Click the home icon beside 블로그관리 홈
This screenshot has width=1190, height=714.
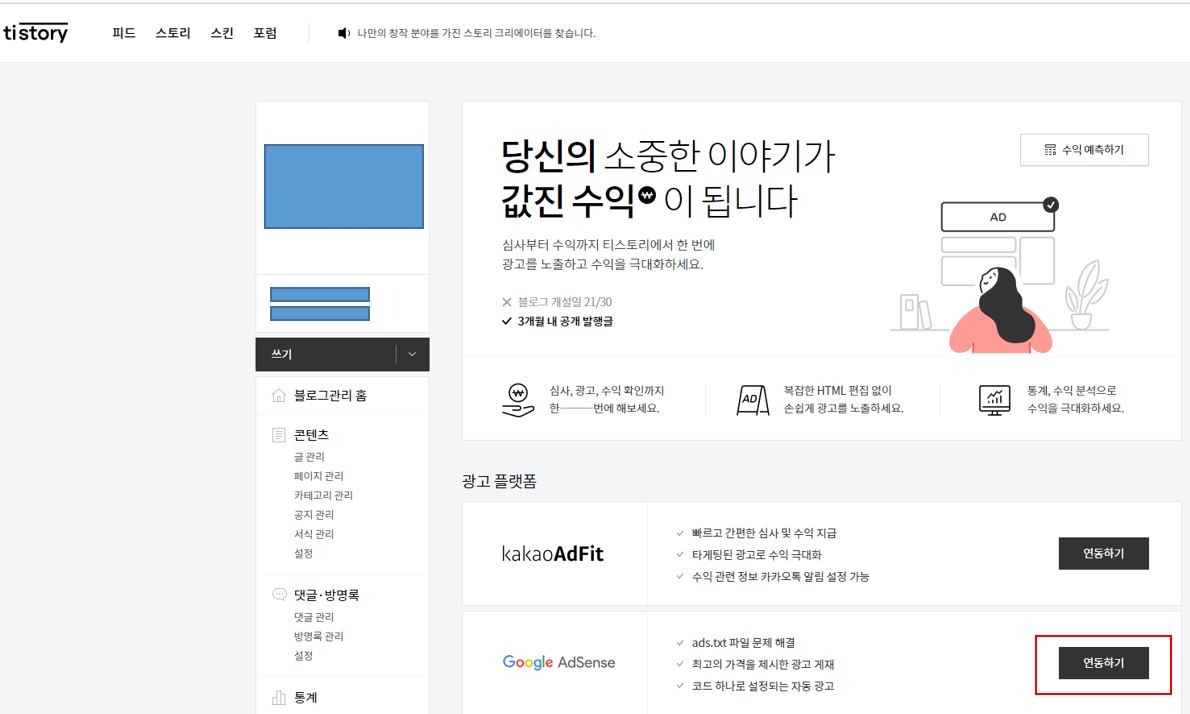point(279,395)
